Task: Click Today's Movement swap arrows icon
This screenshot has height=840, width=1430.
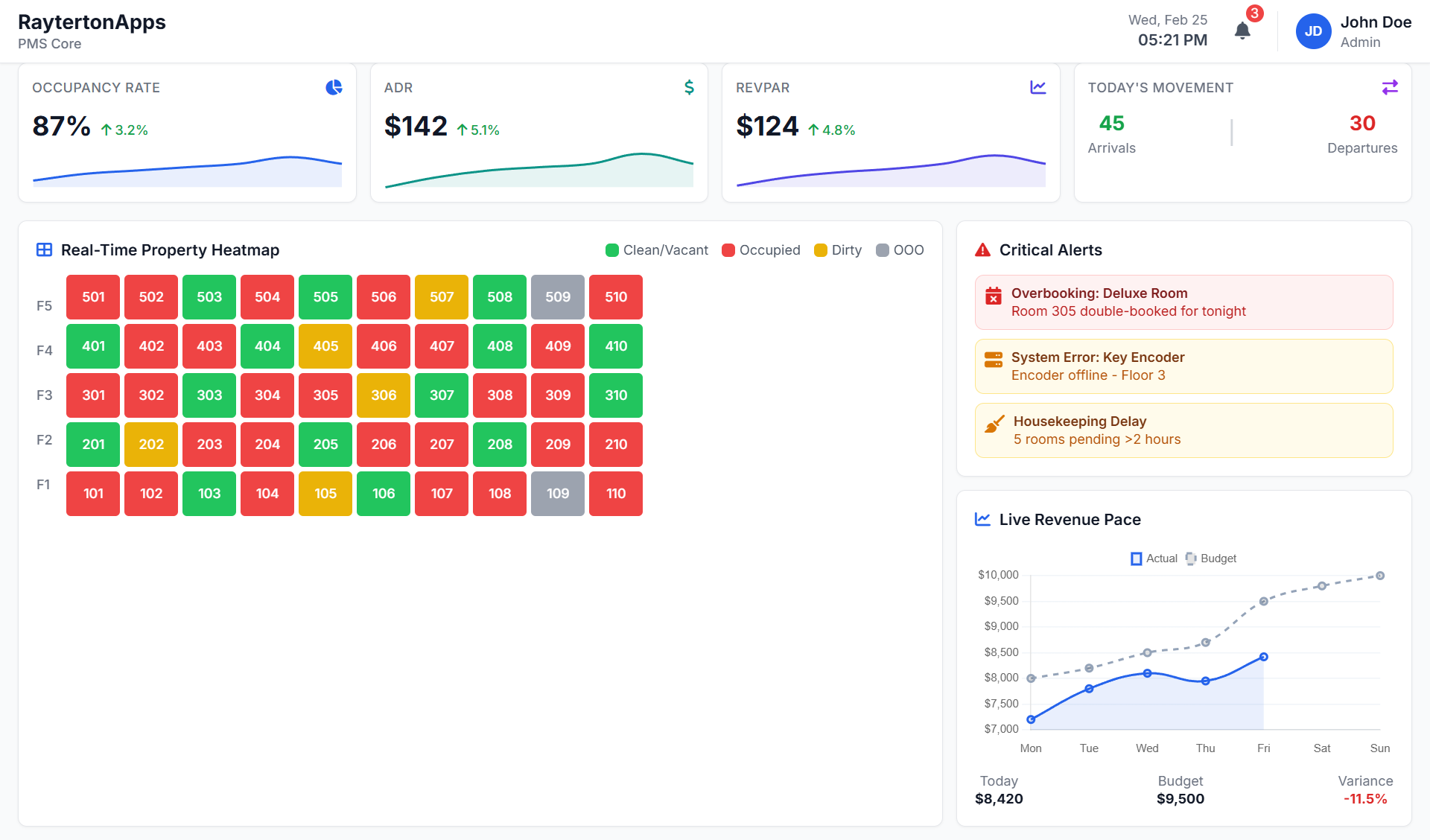Action: pyautogui.click(x=1390, y=87)
